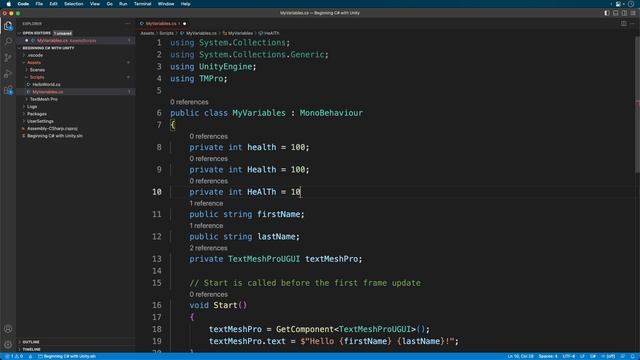Click the Apple menu icon
Image resolution: width=640 pixels, height=360 pixels.
coord(9,4)
